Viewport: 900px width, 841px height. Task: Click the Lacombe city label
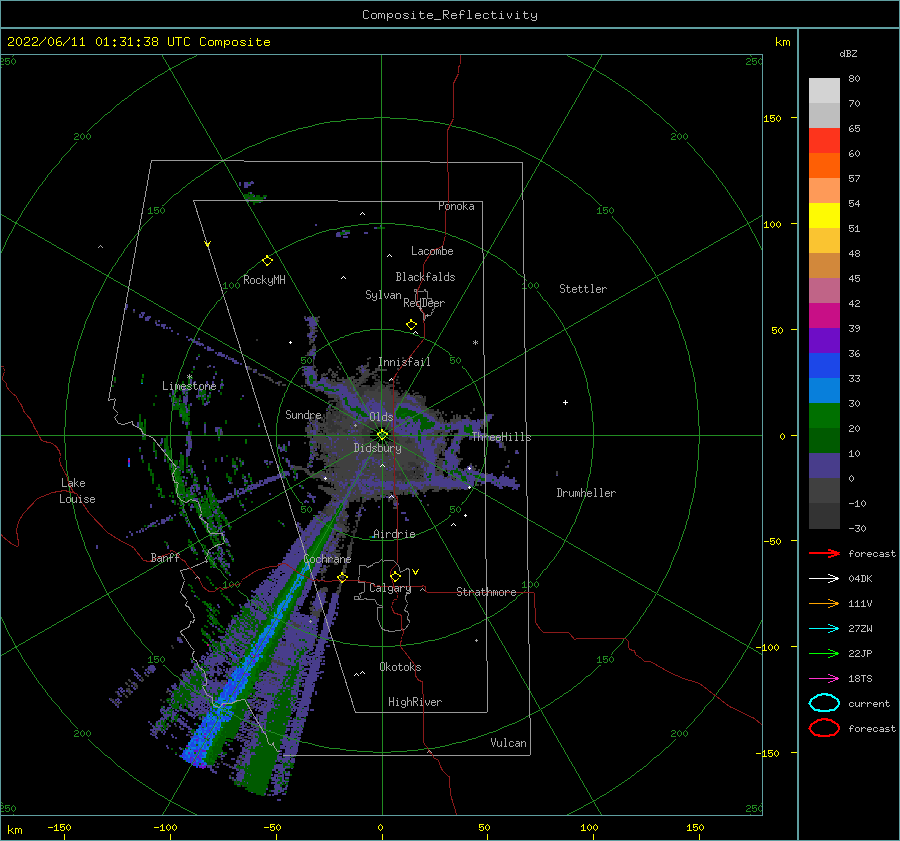coord(432,251)
